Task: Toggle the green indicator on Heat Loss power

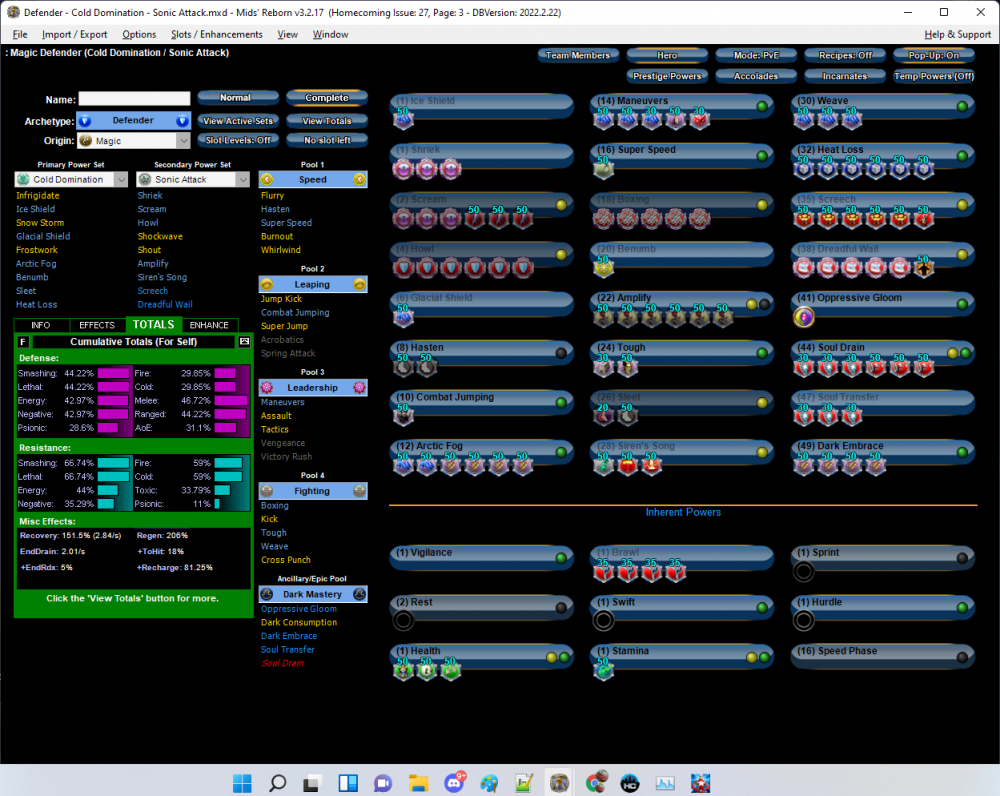Action: point(962,156)
